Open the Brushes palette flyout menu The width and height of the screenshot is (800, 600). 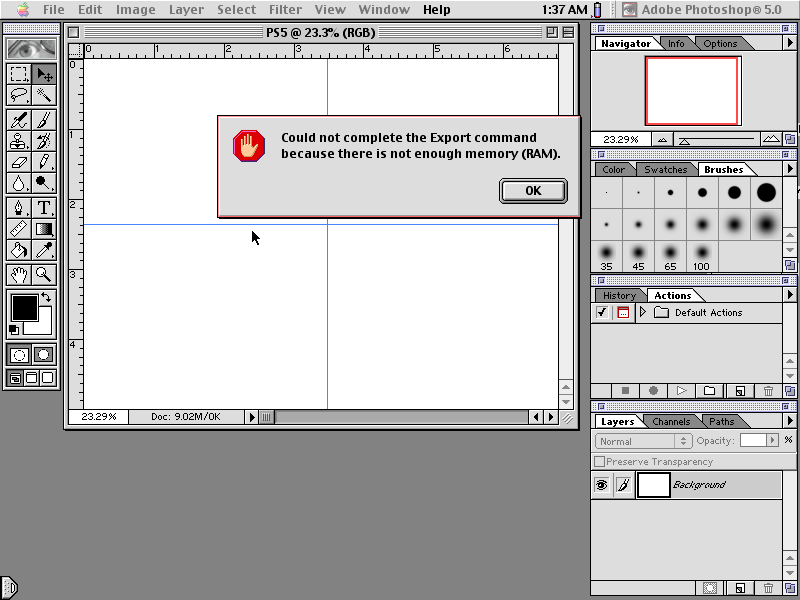tap(790, 169)
